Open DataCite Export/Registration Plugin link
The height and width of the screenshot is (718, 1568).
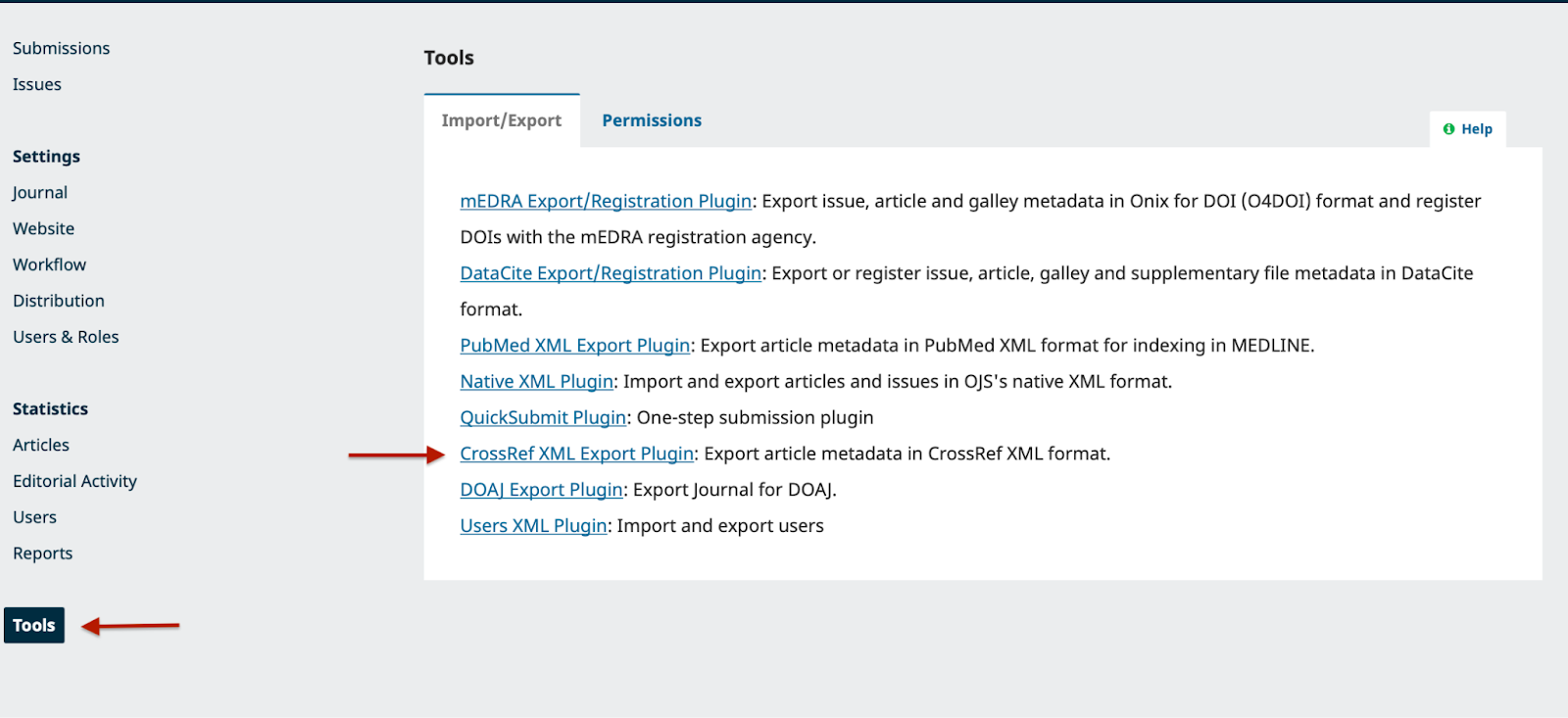point(611,273)
